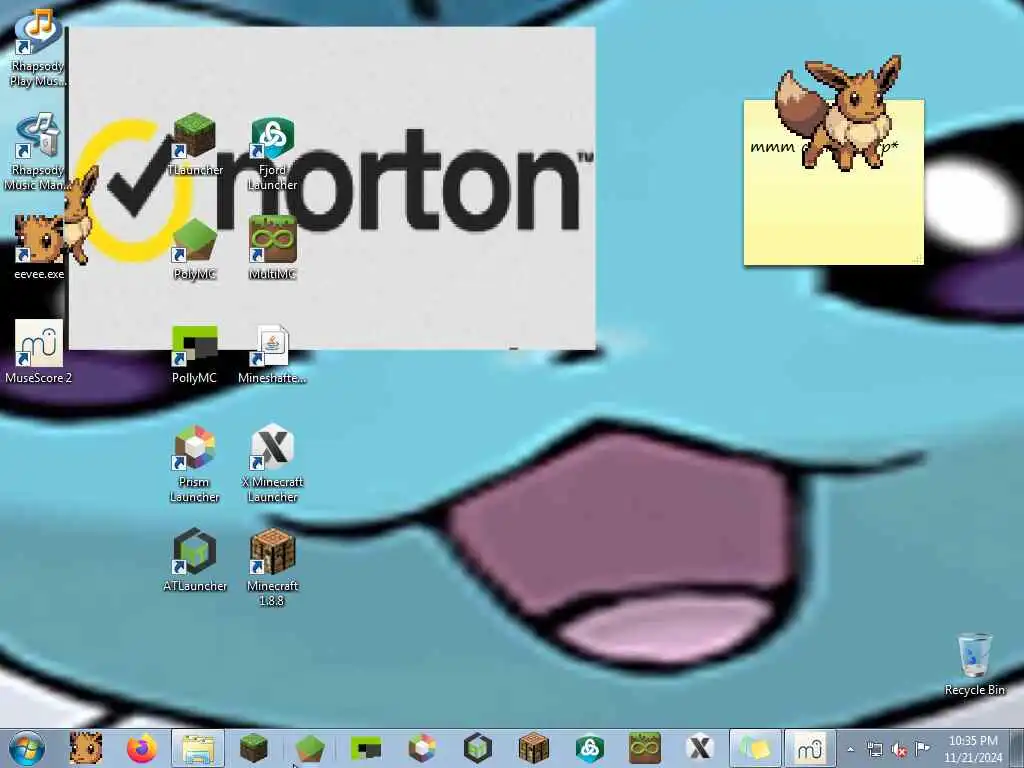
Task: Select the PollyMC desktop shortcut
Action: [194, 354]
